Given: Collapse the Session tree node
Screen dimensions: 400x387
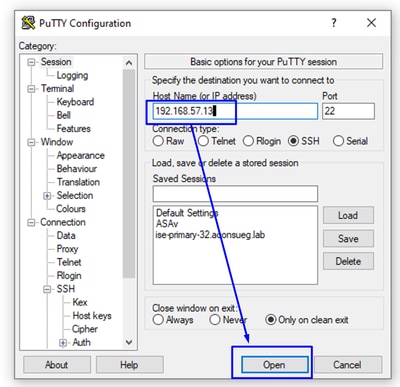Looking at the screenshot, I should 31,62.
